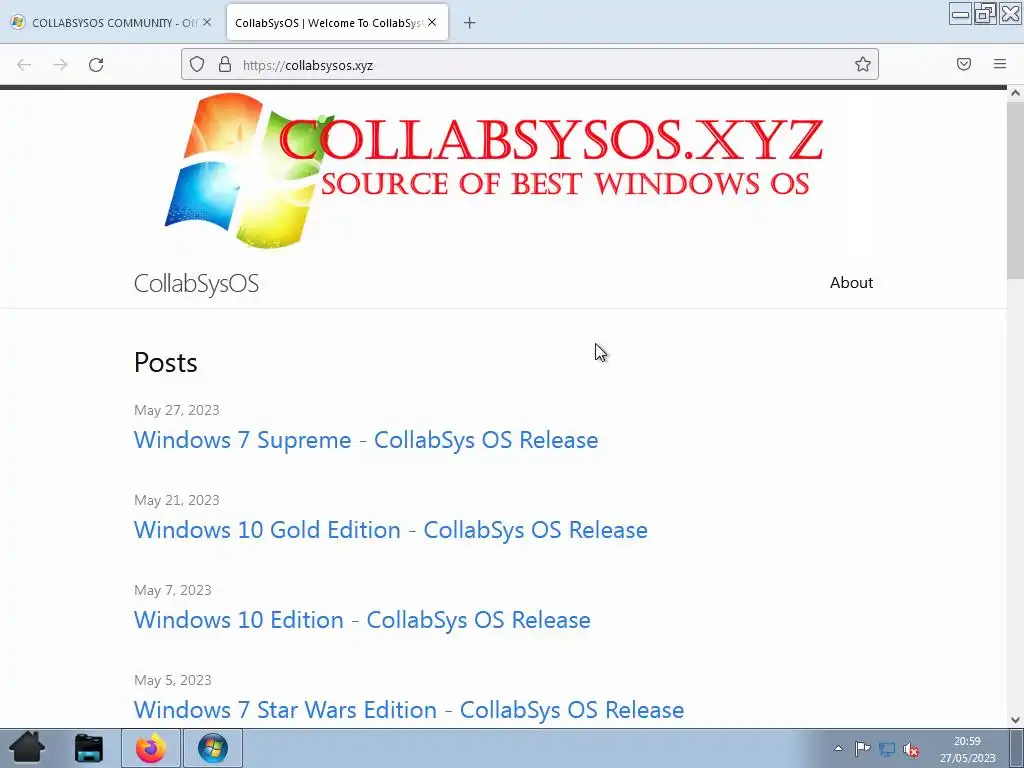Click the flag notification tray icon
Image resolution: width=1024 pixels, height=768 pixels.
(862, 748)
